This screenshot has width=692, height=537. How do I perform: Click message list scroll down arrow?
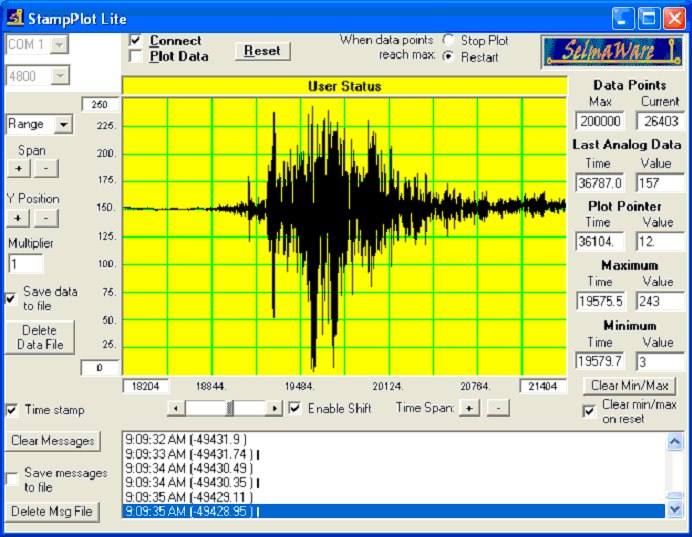(675, 510)
